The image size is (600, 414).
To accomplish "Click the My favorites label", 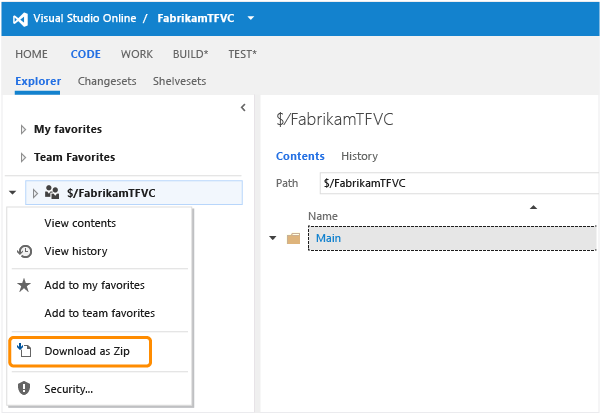I will [68, 129].
